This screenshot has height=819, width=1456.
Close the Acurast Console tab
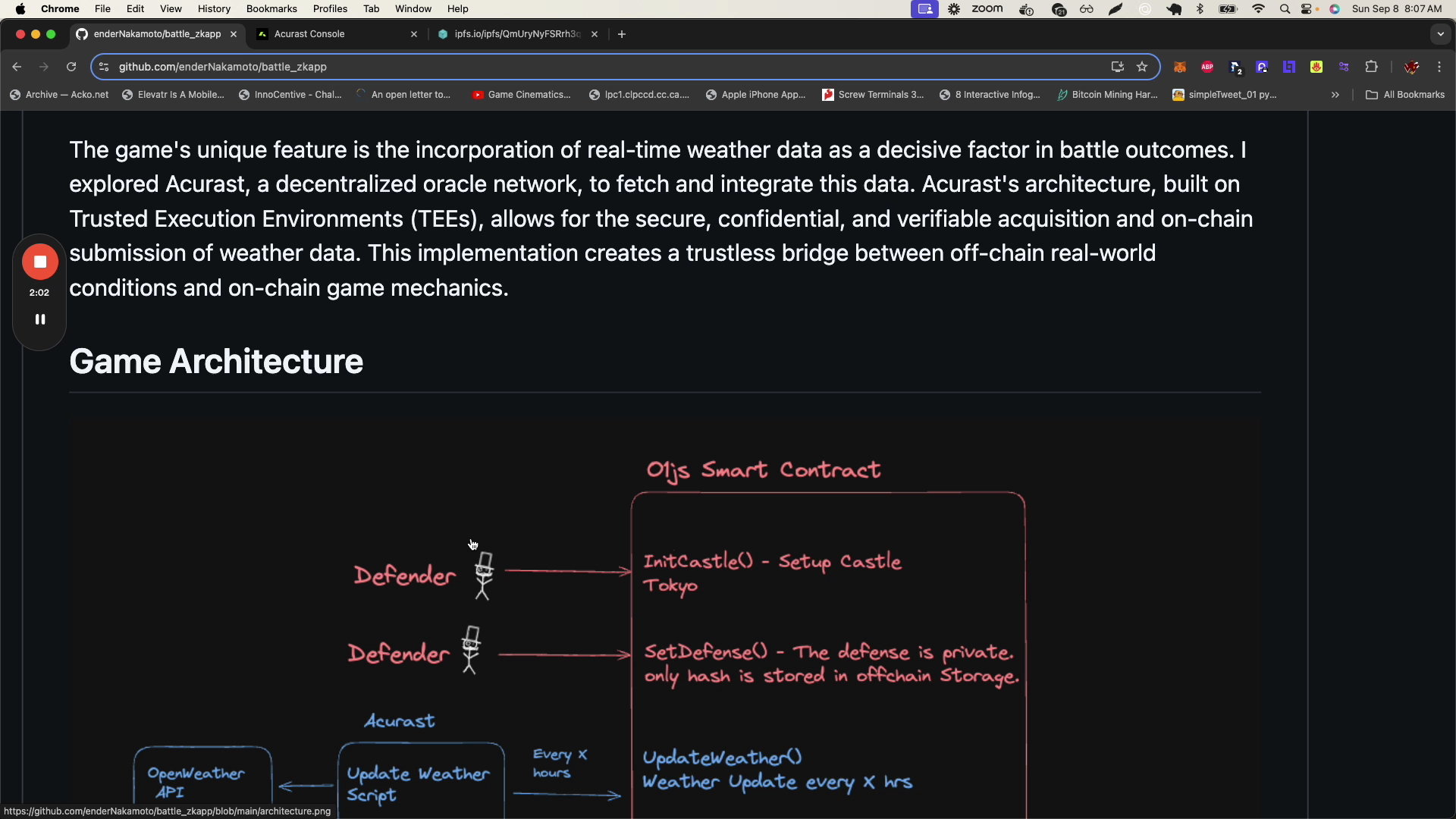click(414, 34)
